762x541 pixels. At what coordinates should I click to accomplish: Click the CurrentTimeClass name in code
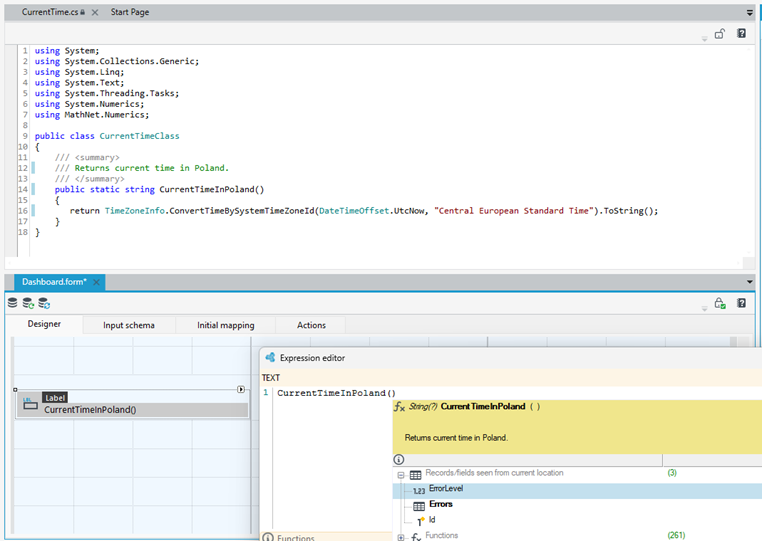point(139,136)
